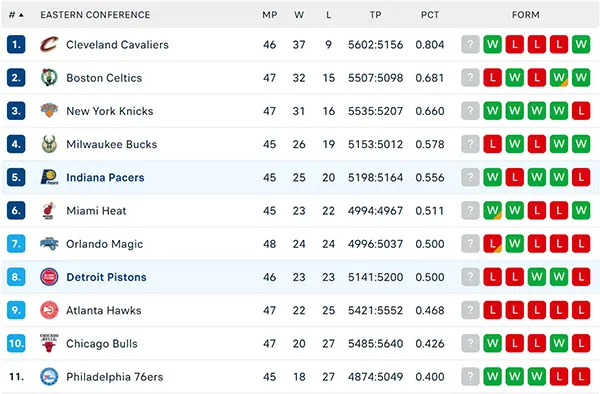Click the FORM column header
Viewport: 600px width, 394px height.
[526, 15]
